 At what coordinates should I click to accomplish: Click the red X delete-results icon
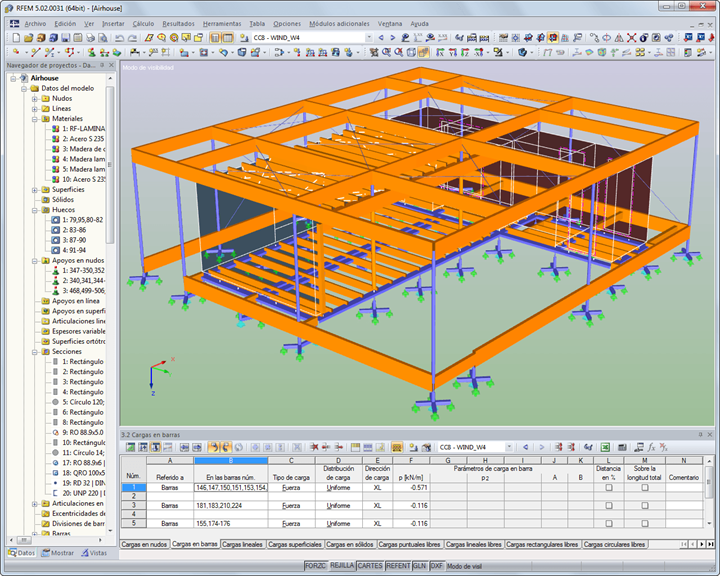[x=631, y=38]
